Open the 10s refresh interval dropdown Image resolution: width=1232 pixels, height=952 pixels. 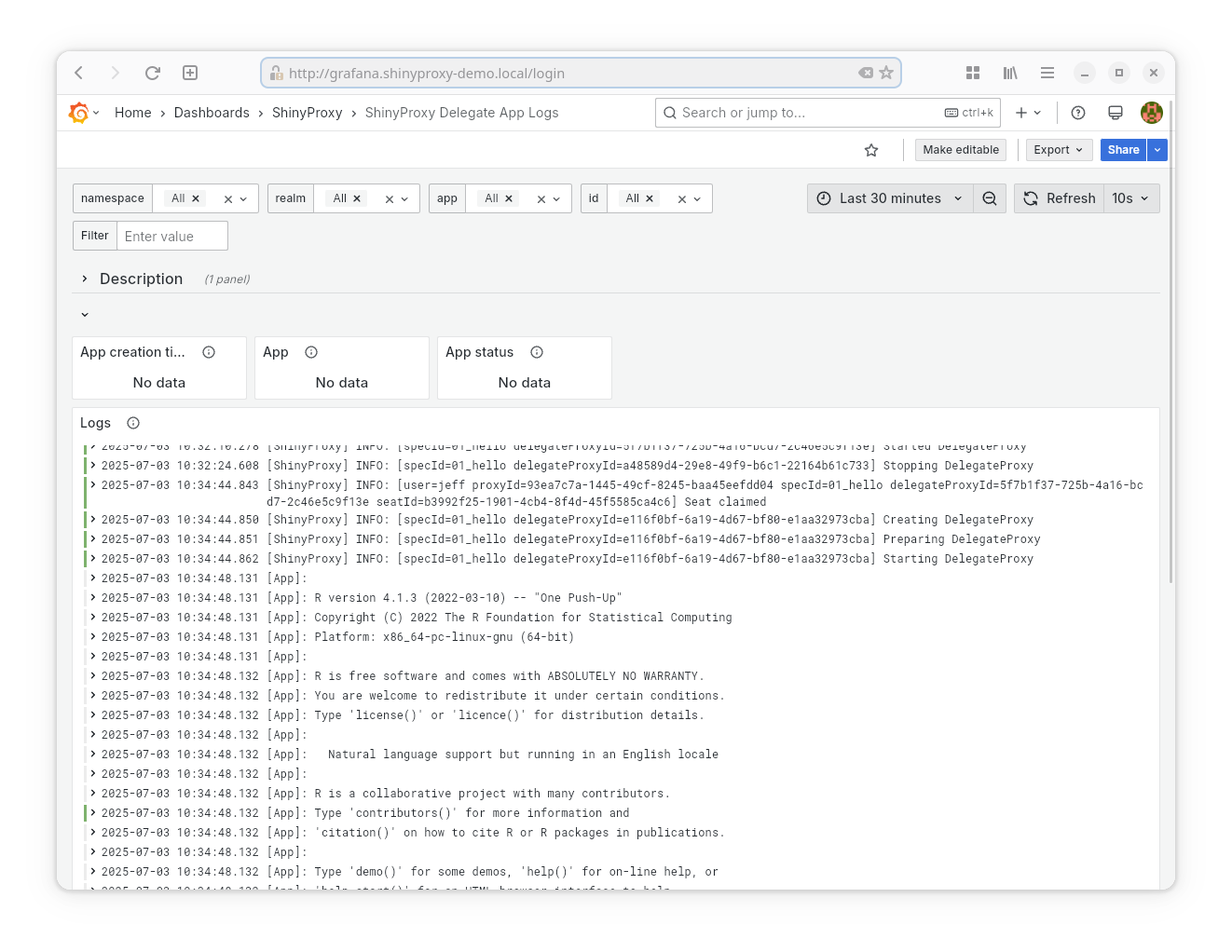point(1131,198)
